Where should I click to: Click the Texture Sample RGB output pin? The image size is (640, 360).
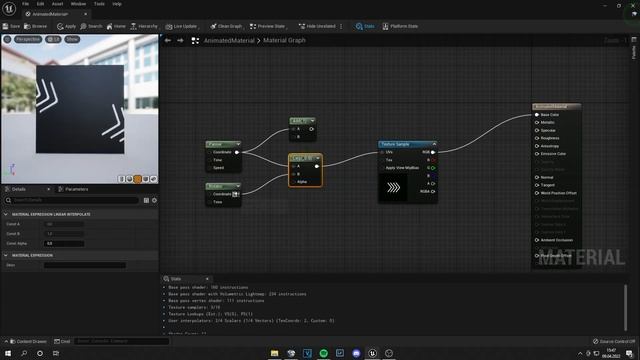click(433, 152)
